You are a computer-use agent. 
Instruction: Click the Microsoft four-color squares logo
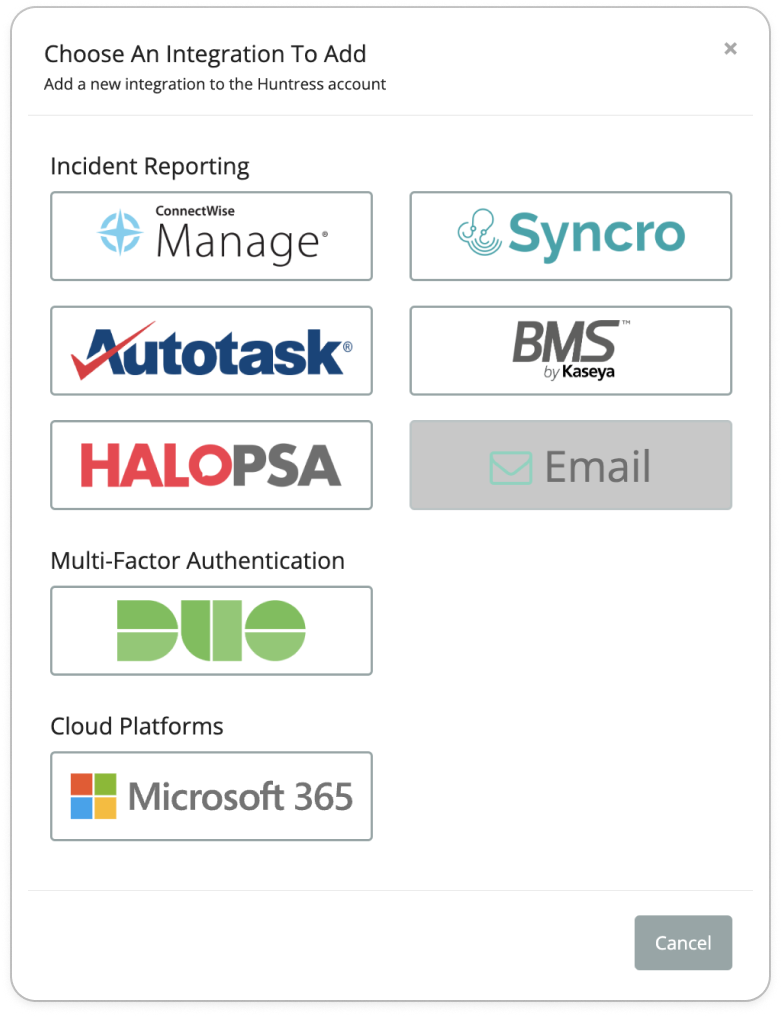click(x=93, y=796)
